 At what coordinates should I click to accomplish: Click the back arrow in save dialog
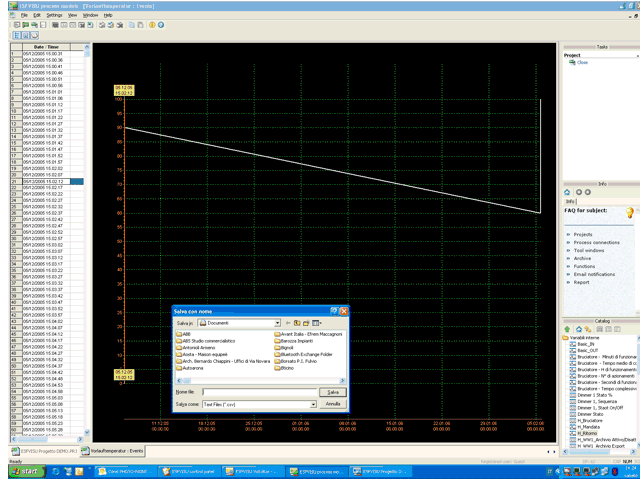coord(288,323)
